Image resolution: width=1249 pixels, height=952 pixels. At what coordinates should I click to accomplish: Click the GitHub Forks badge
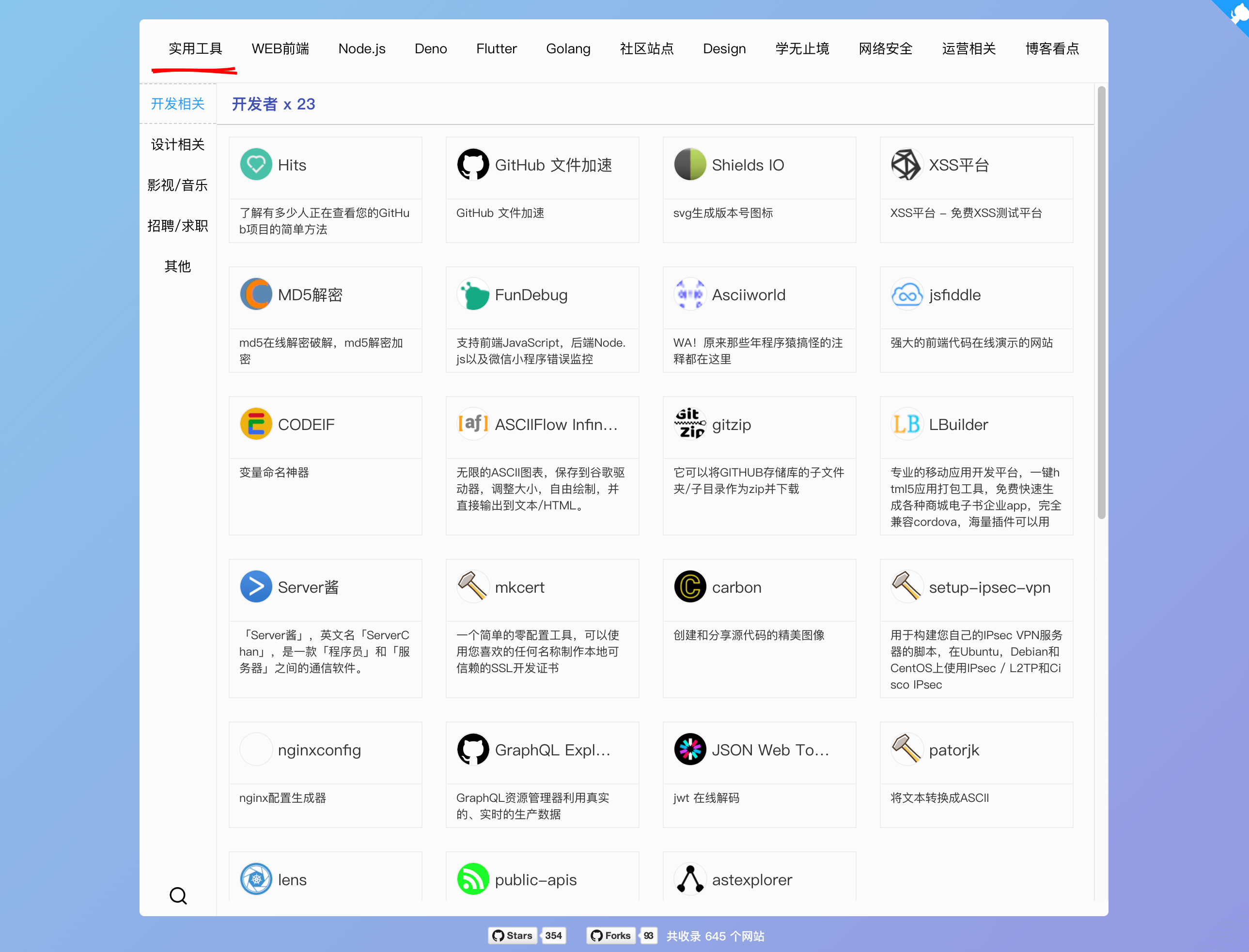click(611, 936)
